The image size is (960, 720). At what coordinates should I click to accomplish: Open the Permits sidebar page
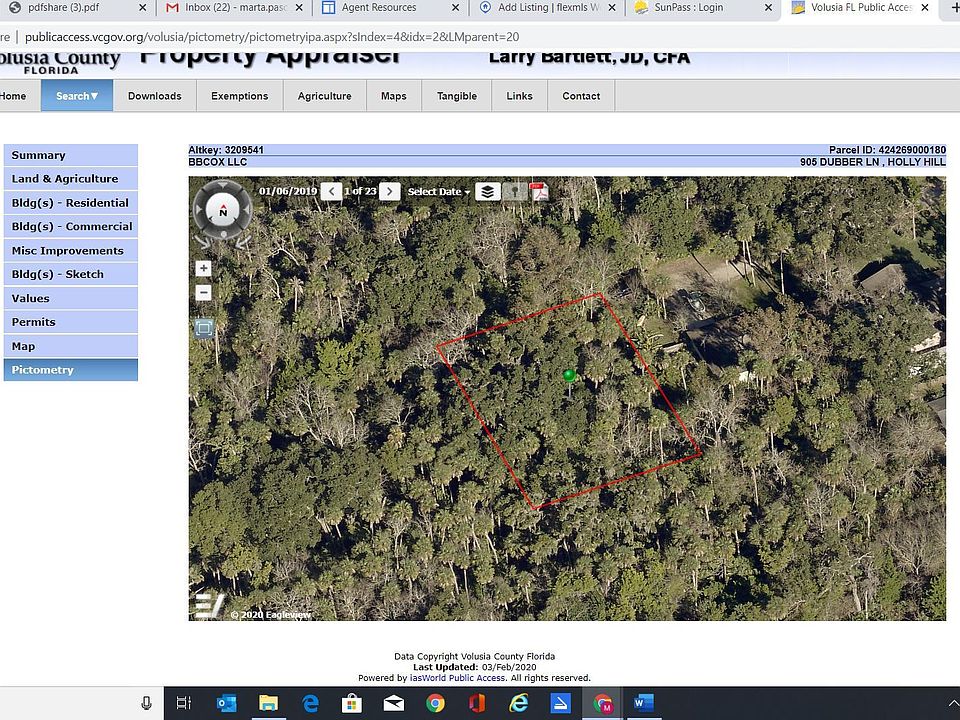tap(71, 322)
